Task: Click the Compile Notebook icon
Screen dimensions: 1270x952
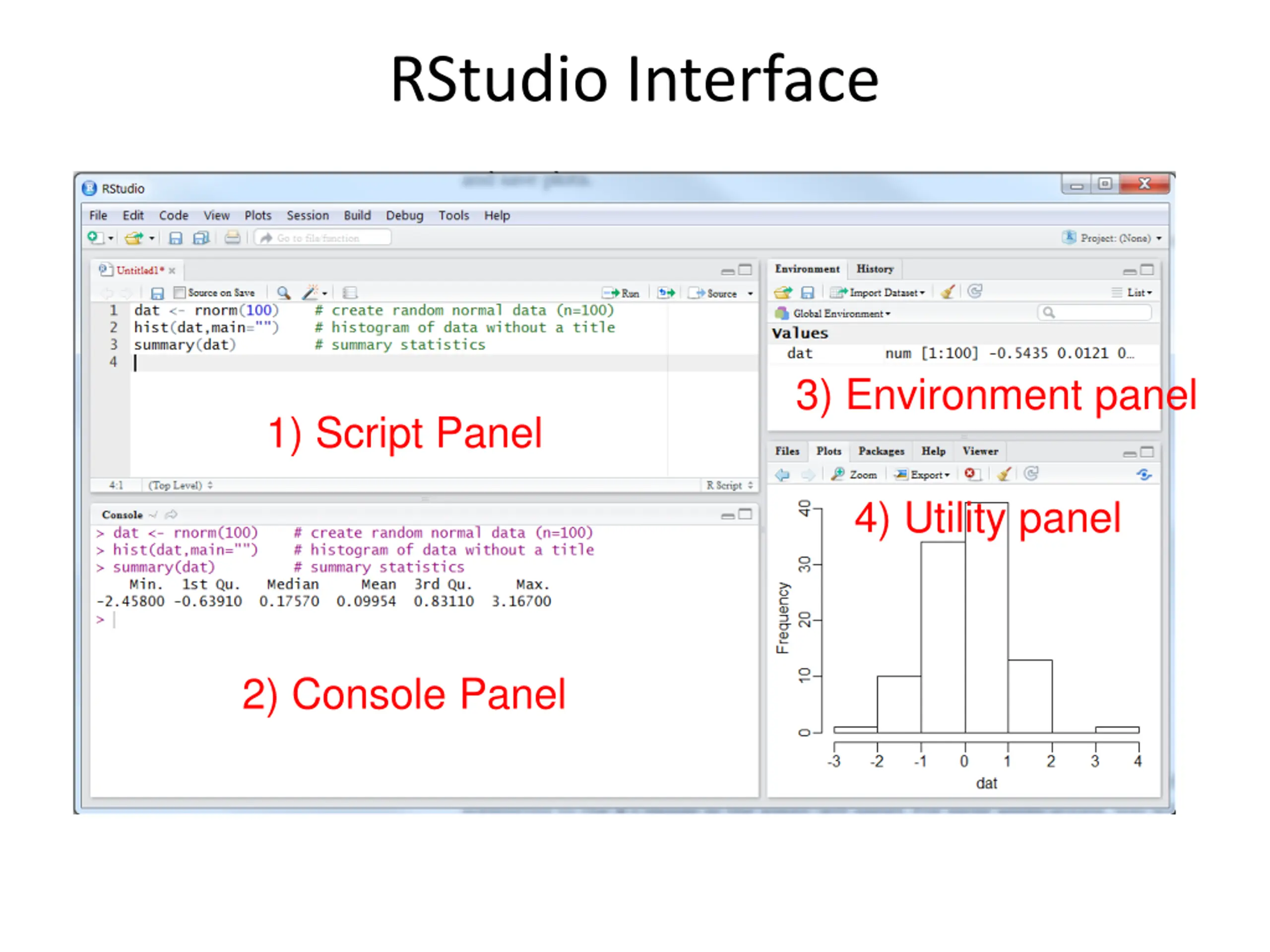Action: pos(350,293)
